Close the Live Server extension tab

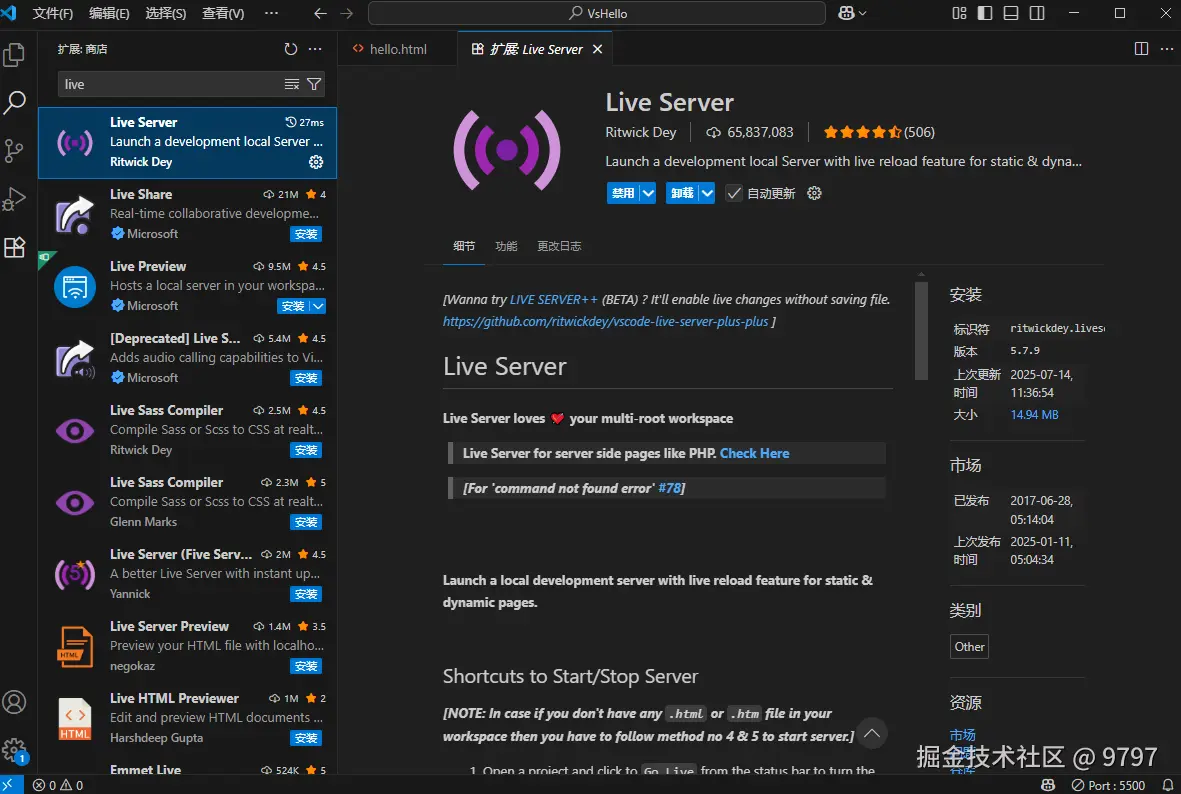click(597, 49)
